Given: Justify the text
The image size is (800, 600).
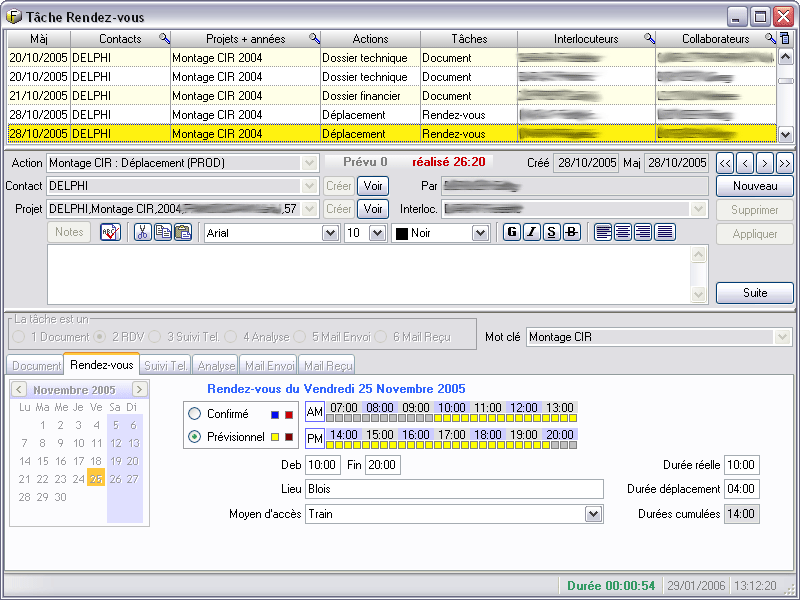Looking at the screenshot, I should coord(665,233).
